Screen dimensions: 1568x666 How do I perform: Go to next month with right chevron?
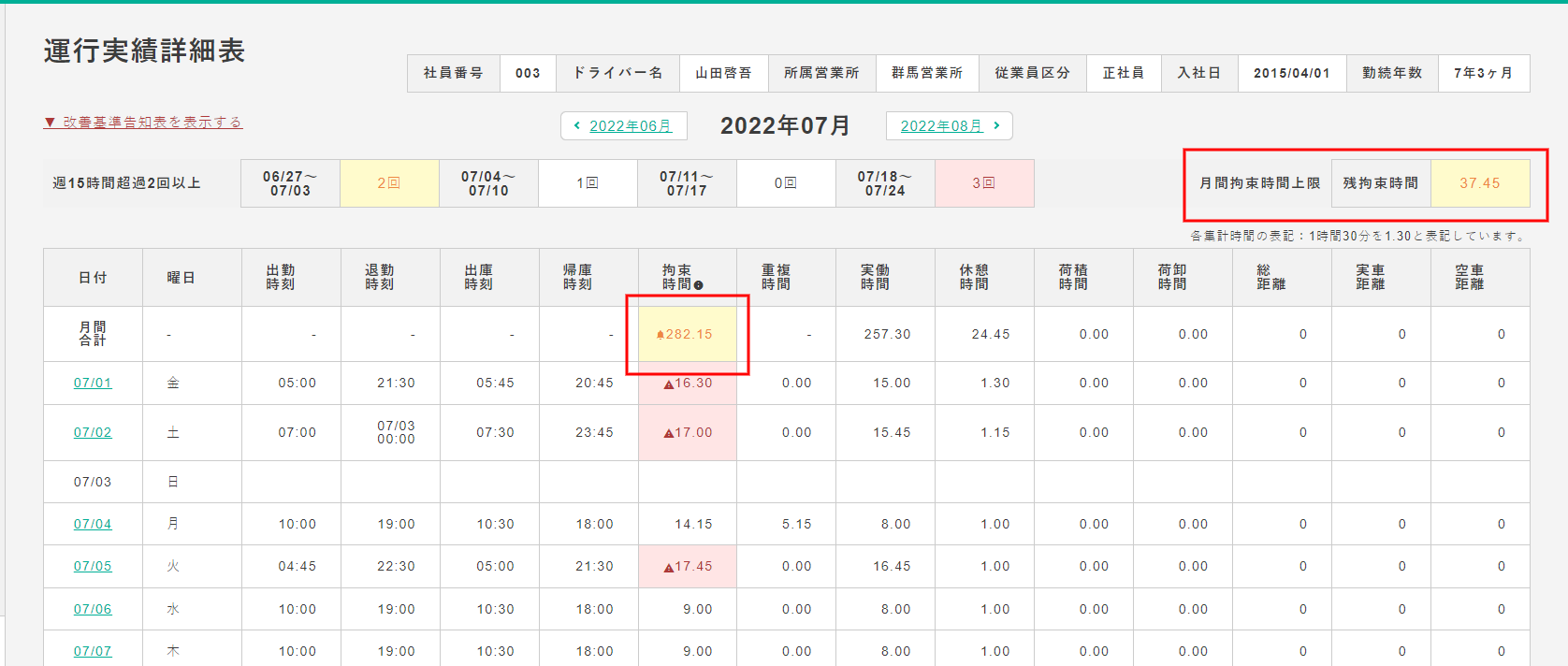pos(996,125)
